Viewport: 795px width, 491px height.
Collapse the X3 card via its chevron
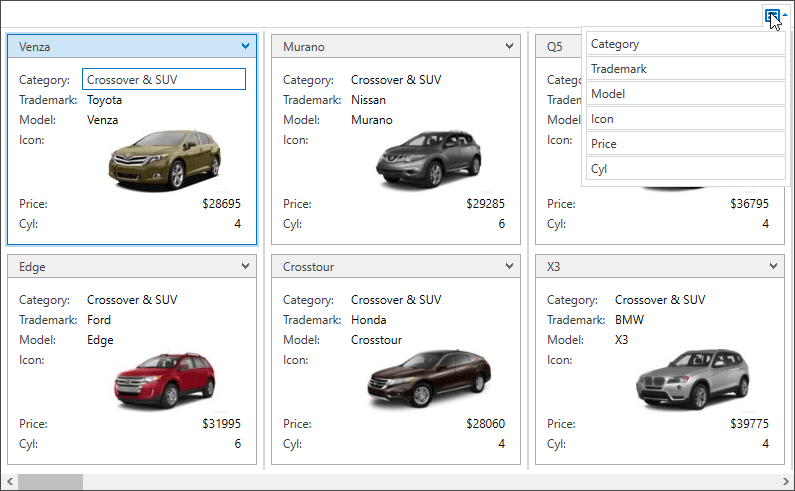pyautogui.click(x=773, y=266)
